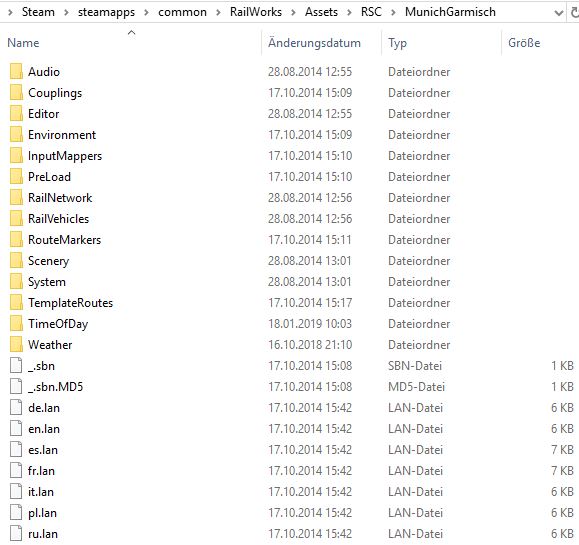Image resolution: width=579 pixels, height=545 pixels.
Task: Select the Audio folder icon
Action: [x=16, y=71]
